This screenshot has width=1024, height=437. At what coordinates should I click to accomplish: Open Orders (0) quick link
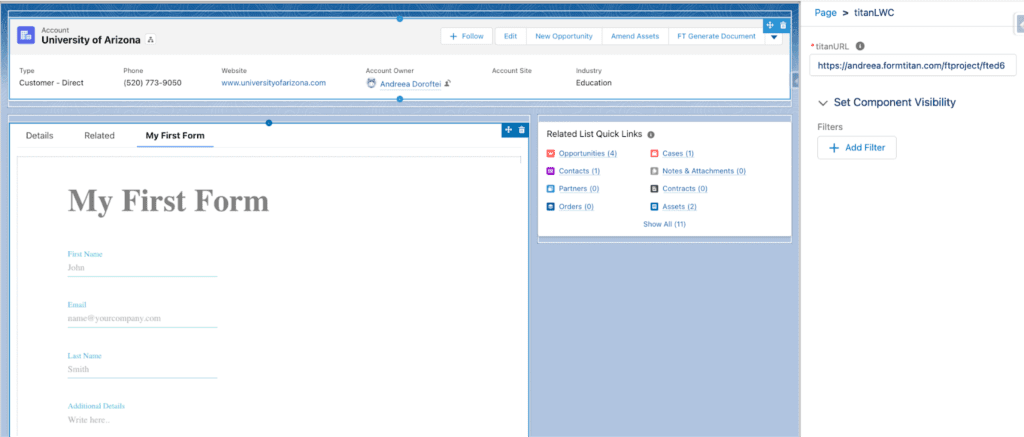click(x=576, y=206)
